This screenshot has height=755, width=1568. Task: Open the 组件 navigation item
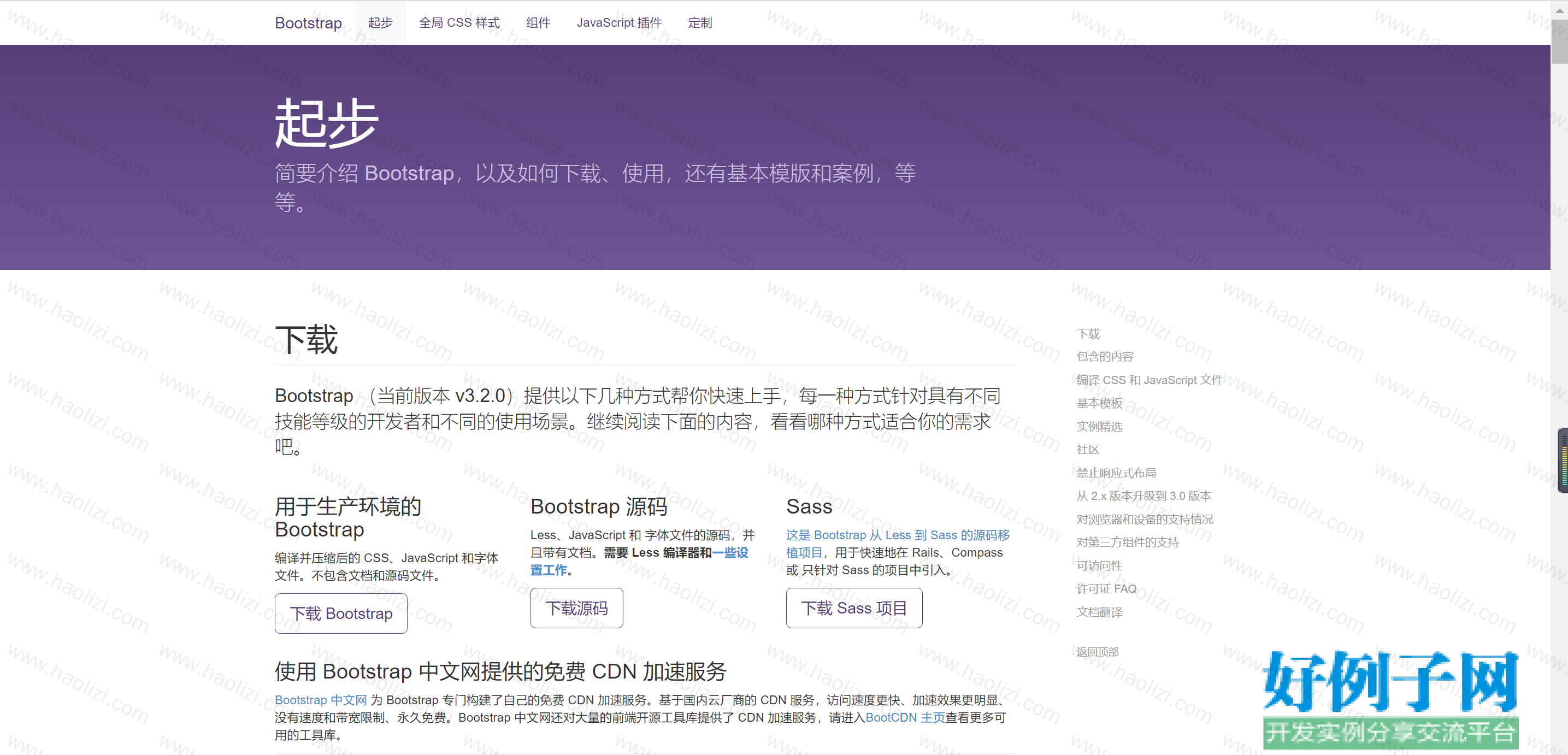[x=538, y=22]
